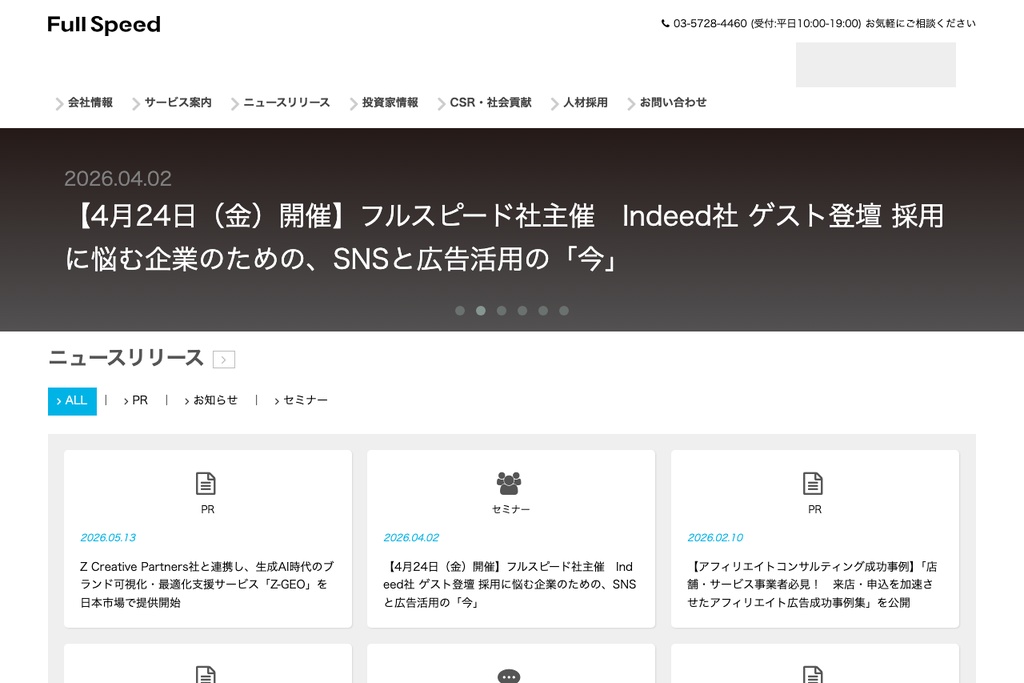Open the 投資家情報 menu
This screenshot has height=683, width=1024.
pos(390,103)
